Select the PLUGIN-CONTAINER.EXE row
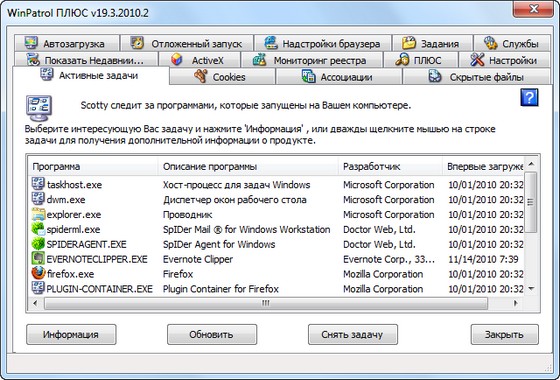The image size is (560, 380). [x=276, y=289]
